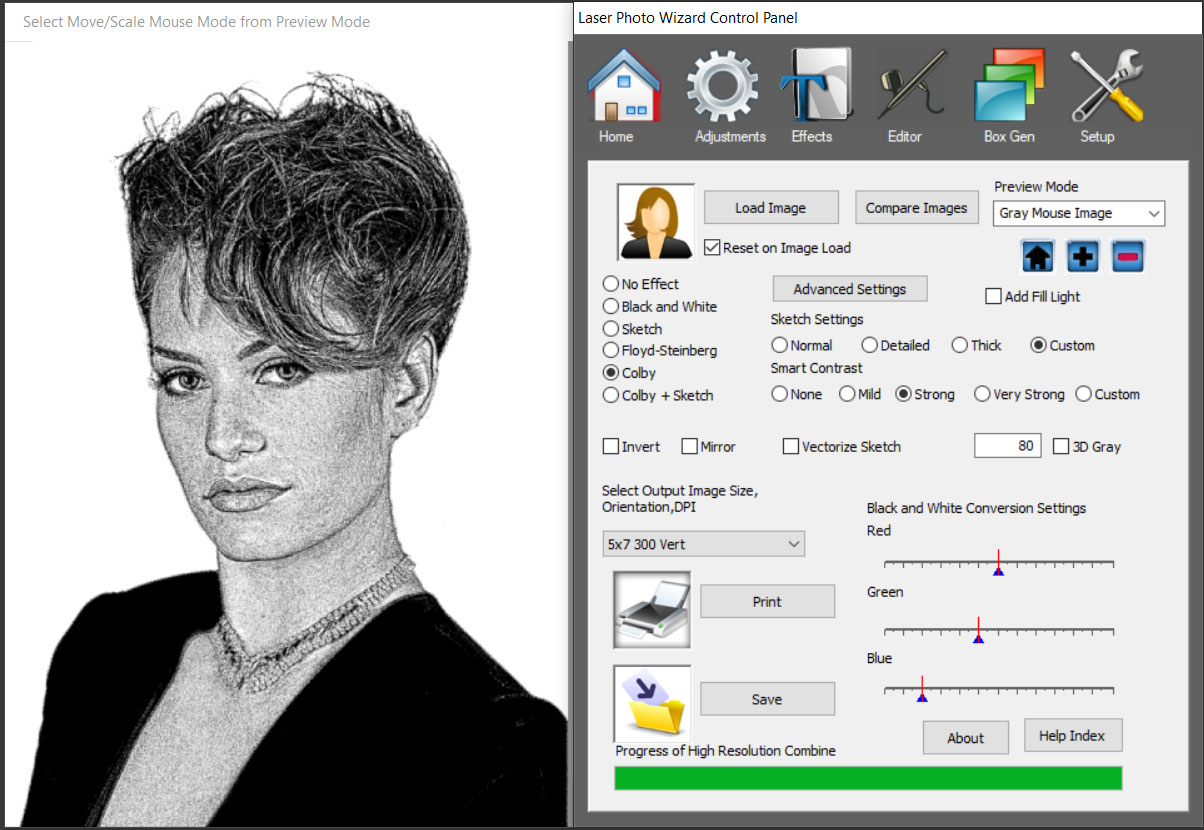Open the Effects text icon

(x=816, y=85)
